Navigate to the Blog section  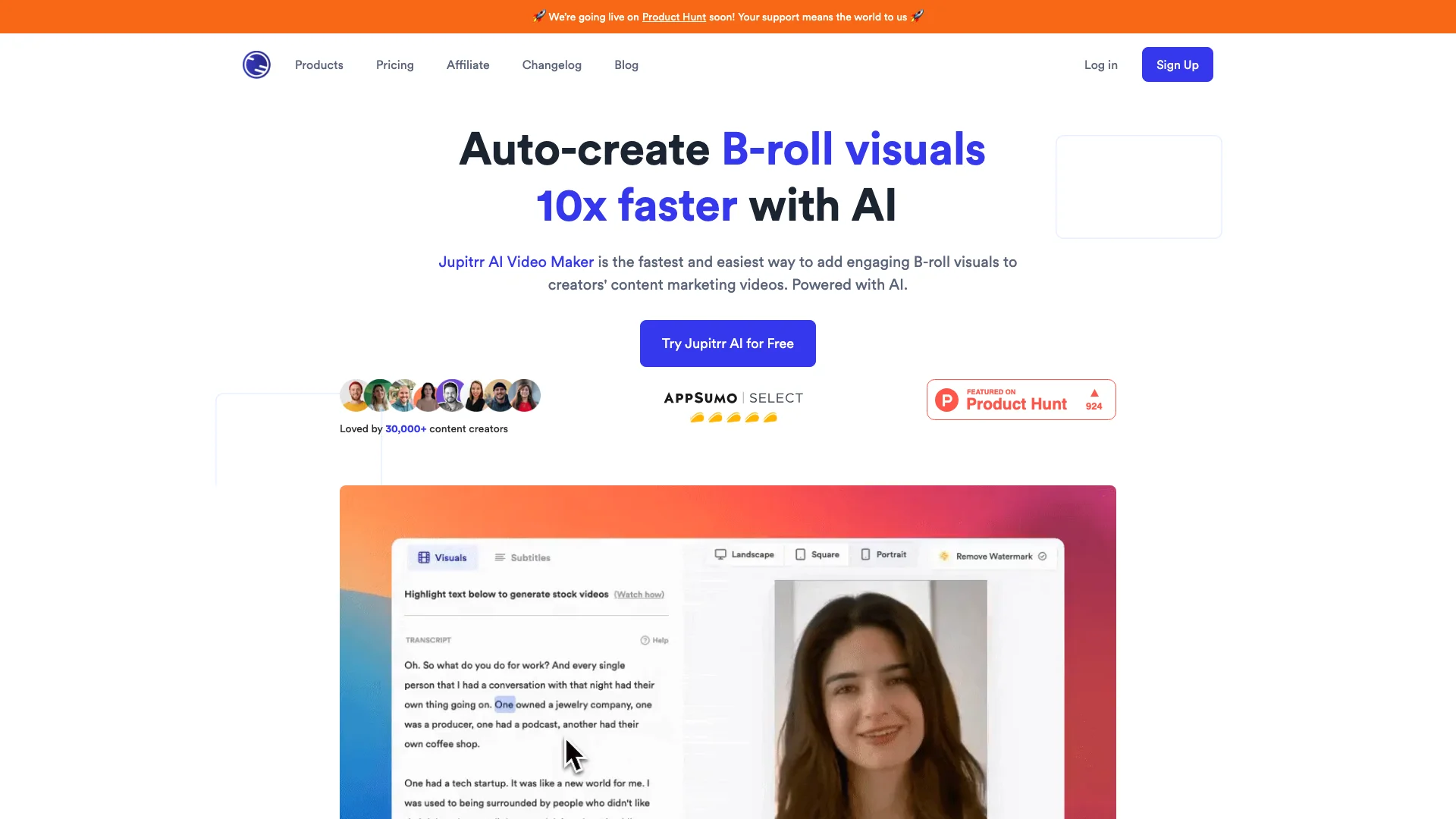pos(626,64)
